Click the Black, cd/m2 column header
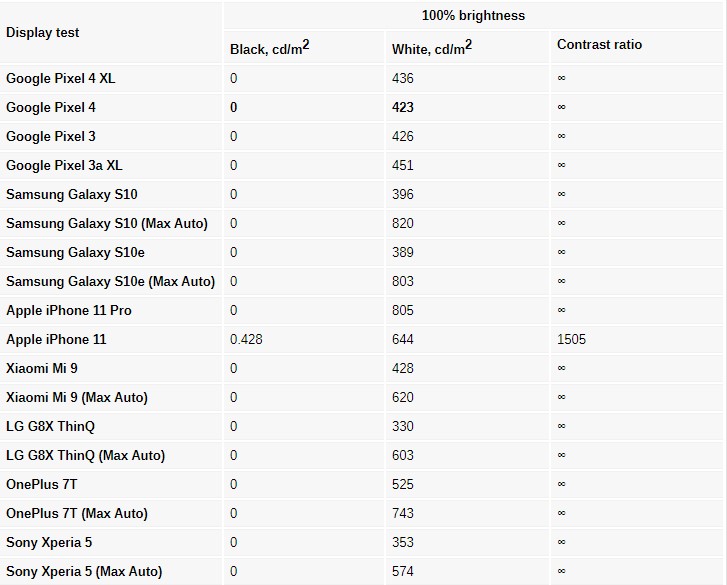727x585 pixels. tap(269, 48)
